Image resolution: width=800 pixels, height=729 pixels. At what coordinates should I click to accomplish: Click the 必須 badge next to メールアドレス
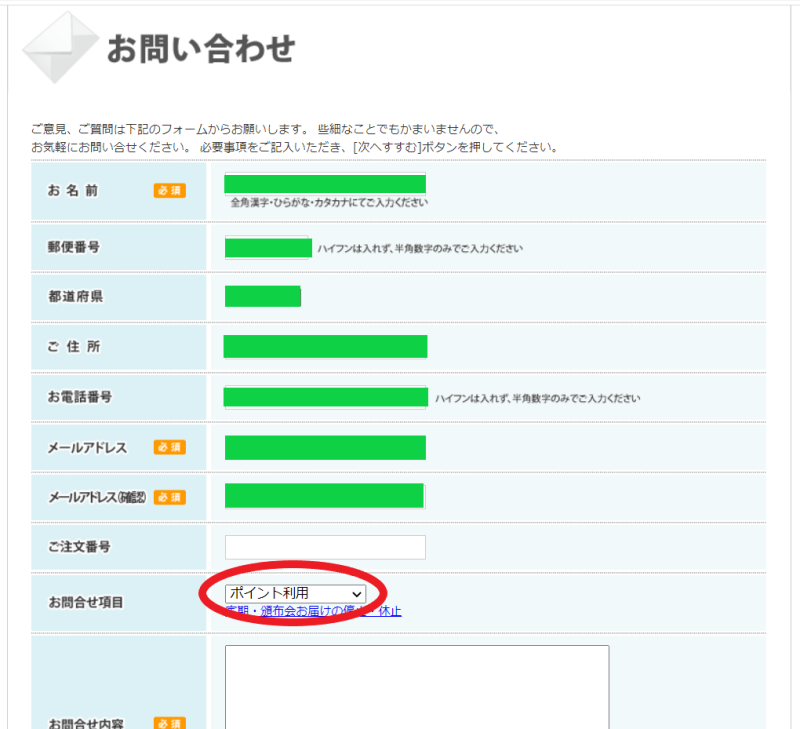coord(169,448)
